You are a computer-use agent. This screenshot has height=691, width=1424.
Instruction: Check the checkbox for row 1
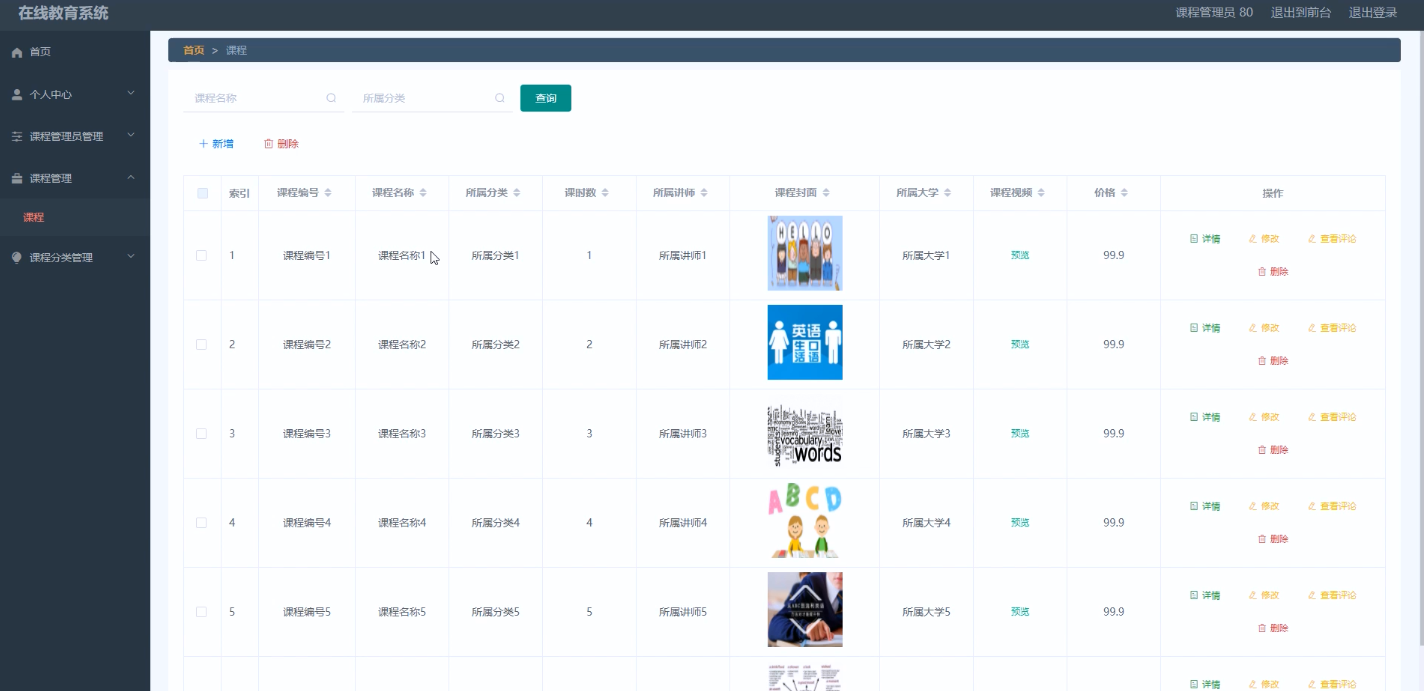point(202,255)
